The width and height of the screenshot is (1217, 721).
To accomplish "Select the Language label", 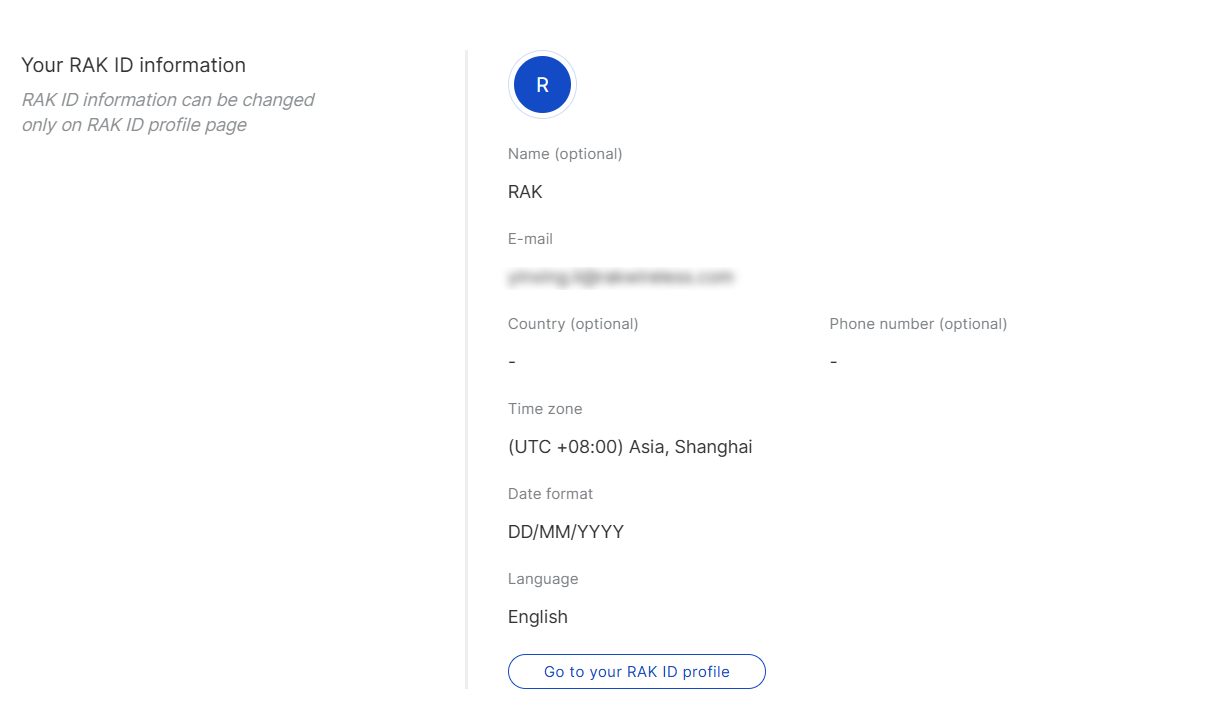I will point(543,578).
